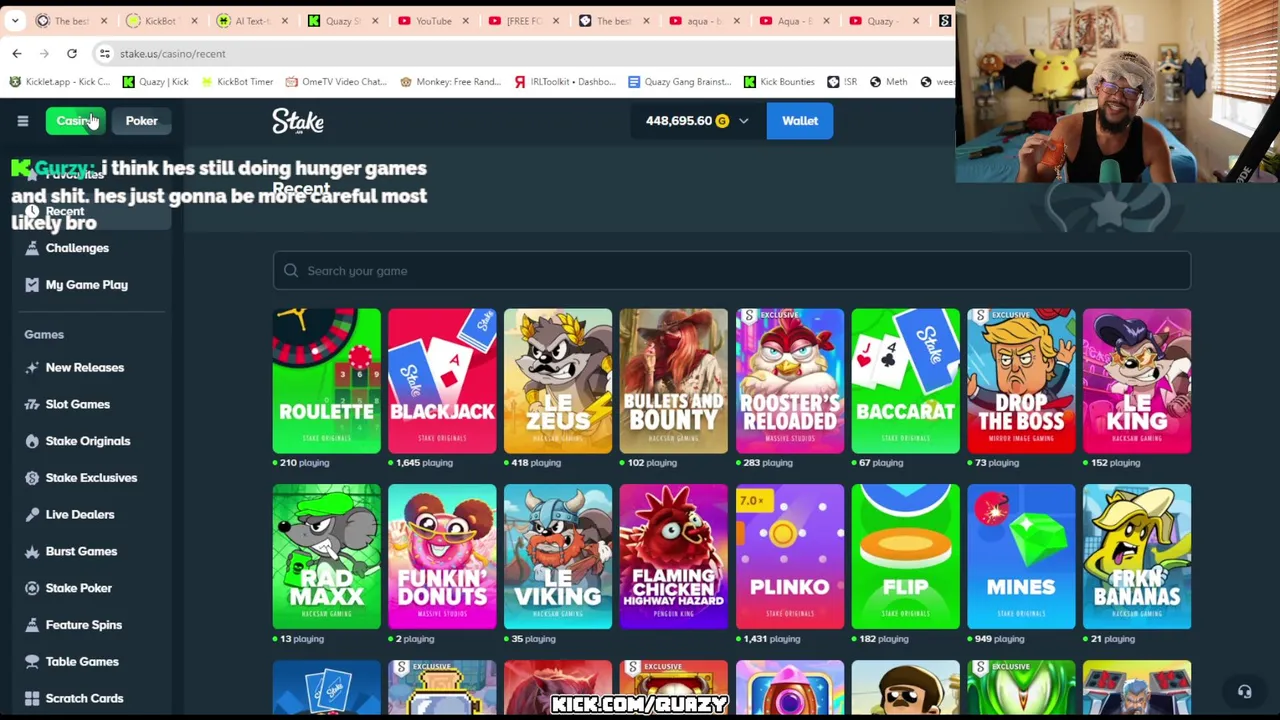This screenshot has width=1280, height=720.
Task: Switch to the Poker tab
Action: (141, 121)
